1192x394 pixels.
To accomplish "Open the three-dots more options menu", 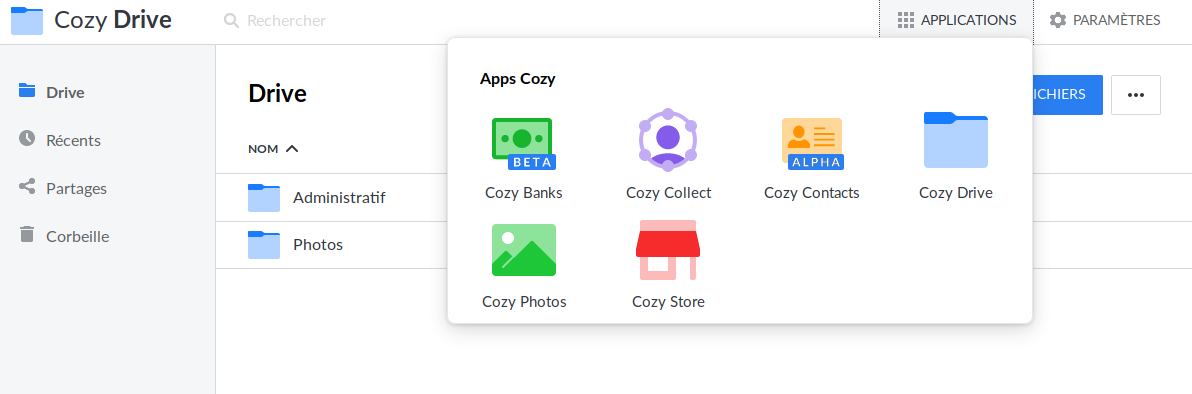I will click(x=1136, y=95).
